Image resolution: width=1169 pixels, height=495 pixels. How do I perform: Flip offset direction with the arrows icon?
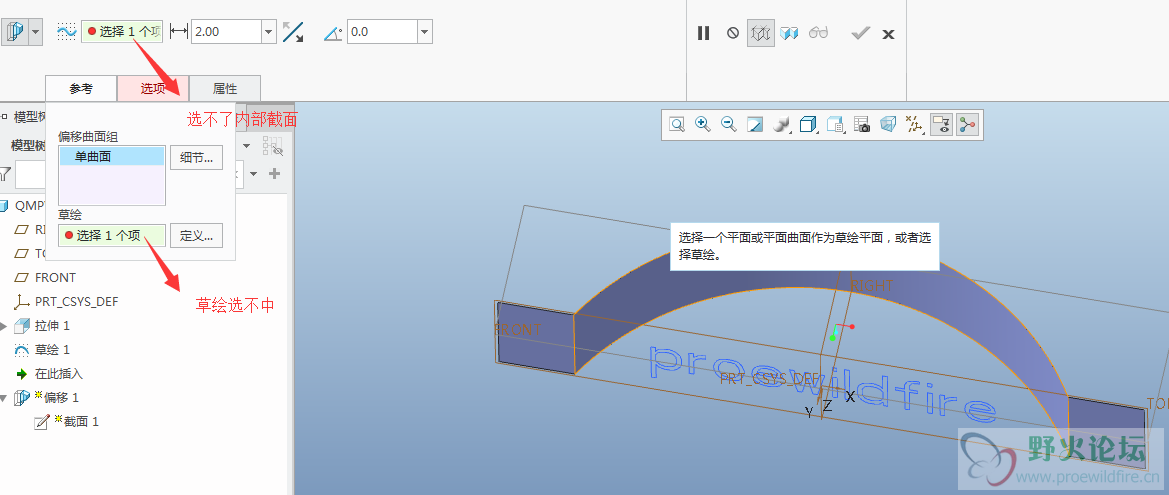click(293, 32)
